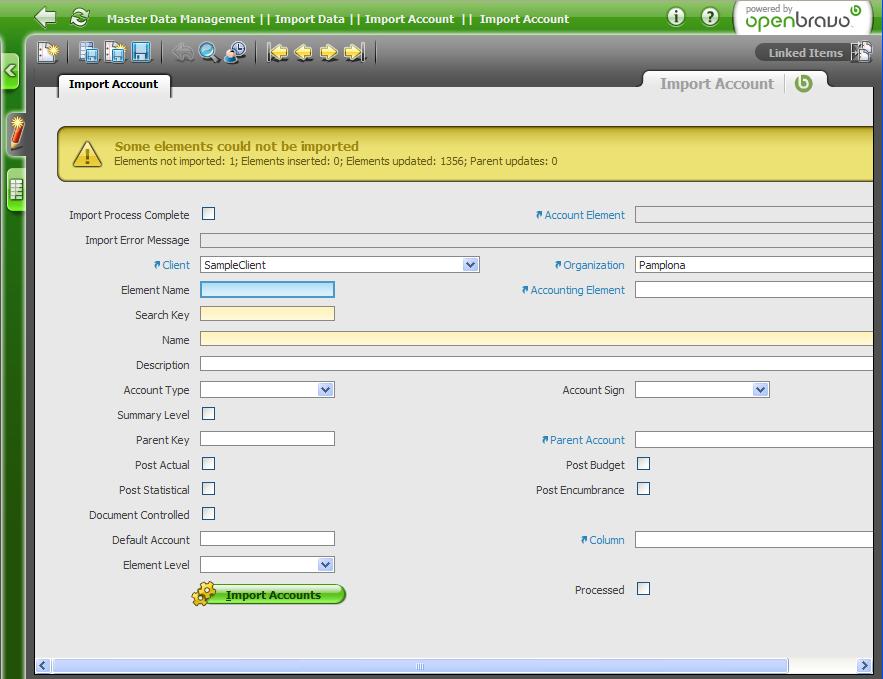This screenshot has width=883, height=679.
Task: Enable the Post Budget checkbox
Action: (x=643, y=464)
